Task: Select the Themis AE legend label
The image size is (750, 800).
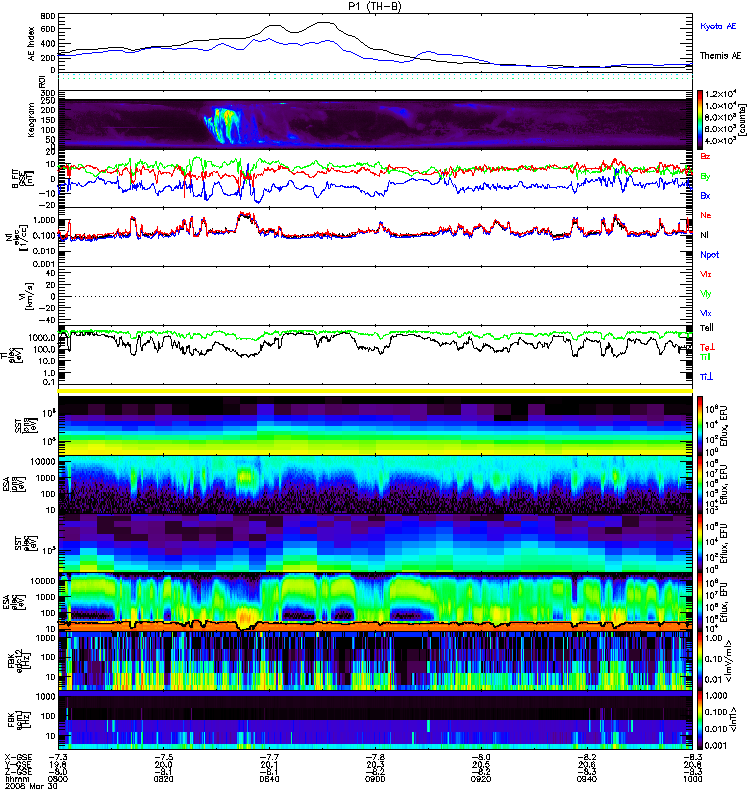Action: pyautogui.click(x=720, y=56)
